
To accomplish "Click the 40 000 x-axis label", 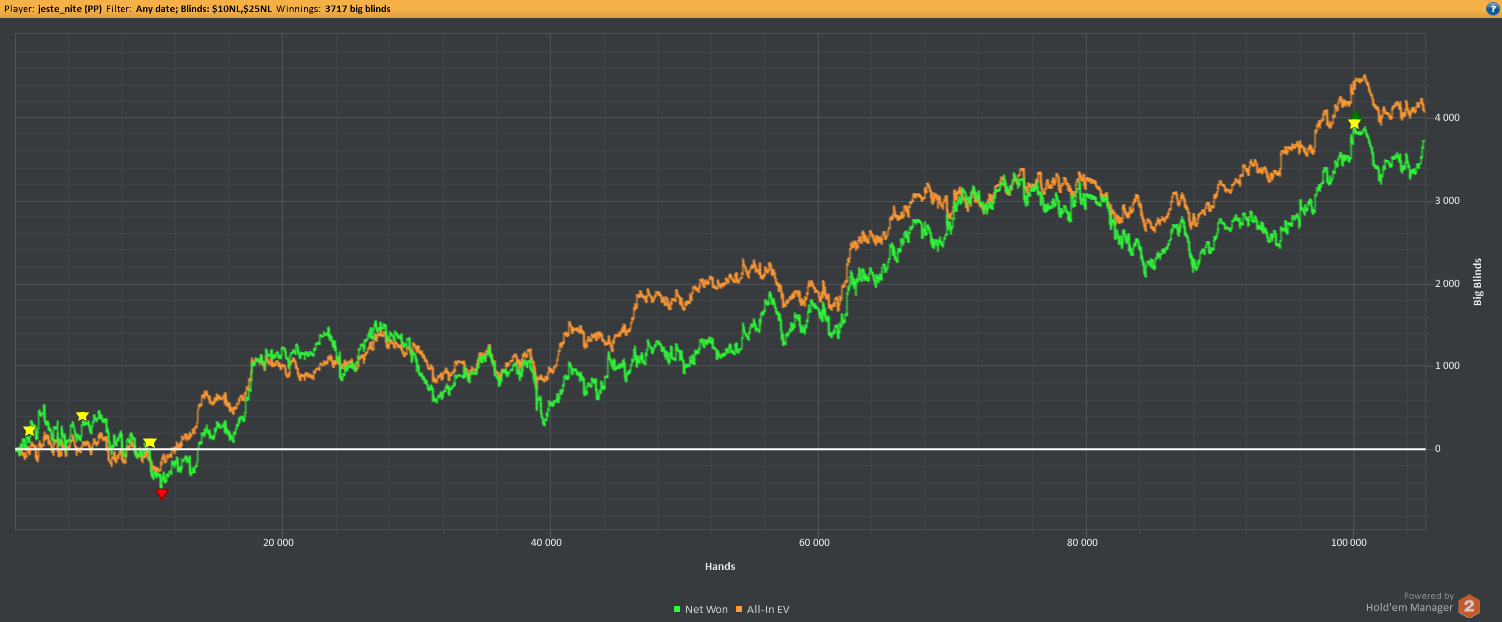I will coord(546,543).
